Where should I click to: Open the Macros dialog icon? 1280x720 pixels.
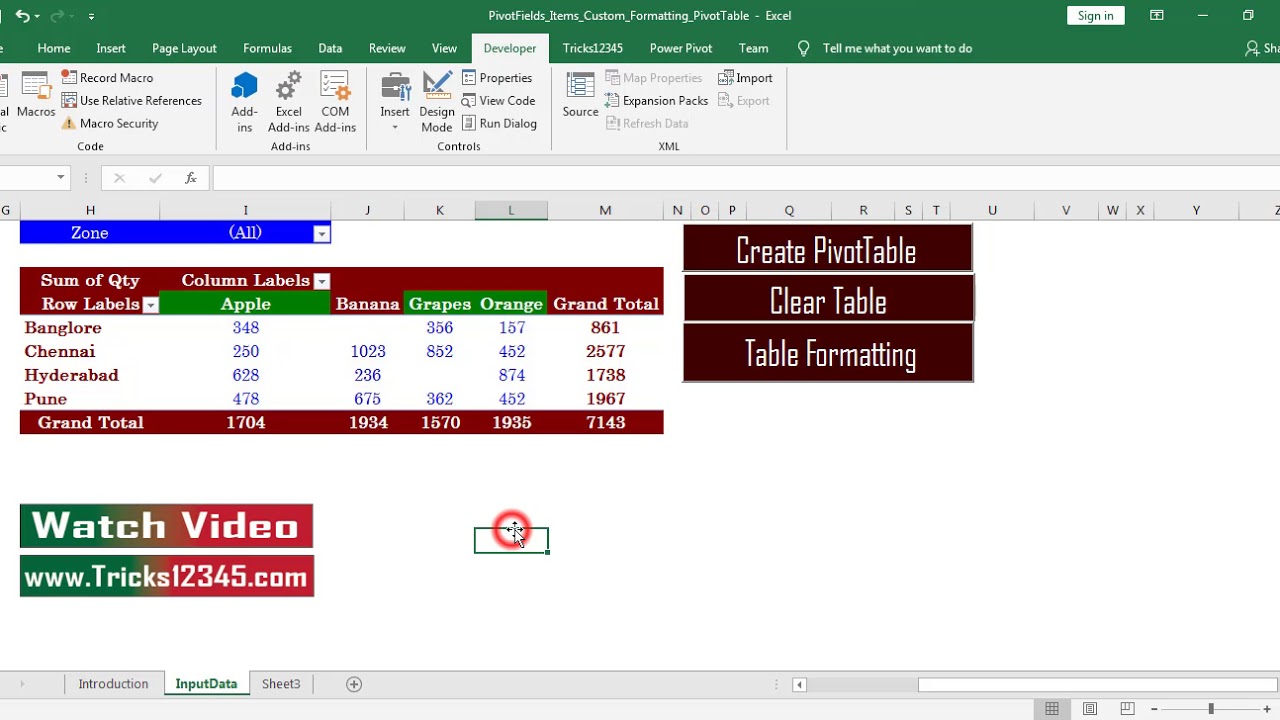36,96
